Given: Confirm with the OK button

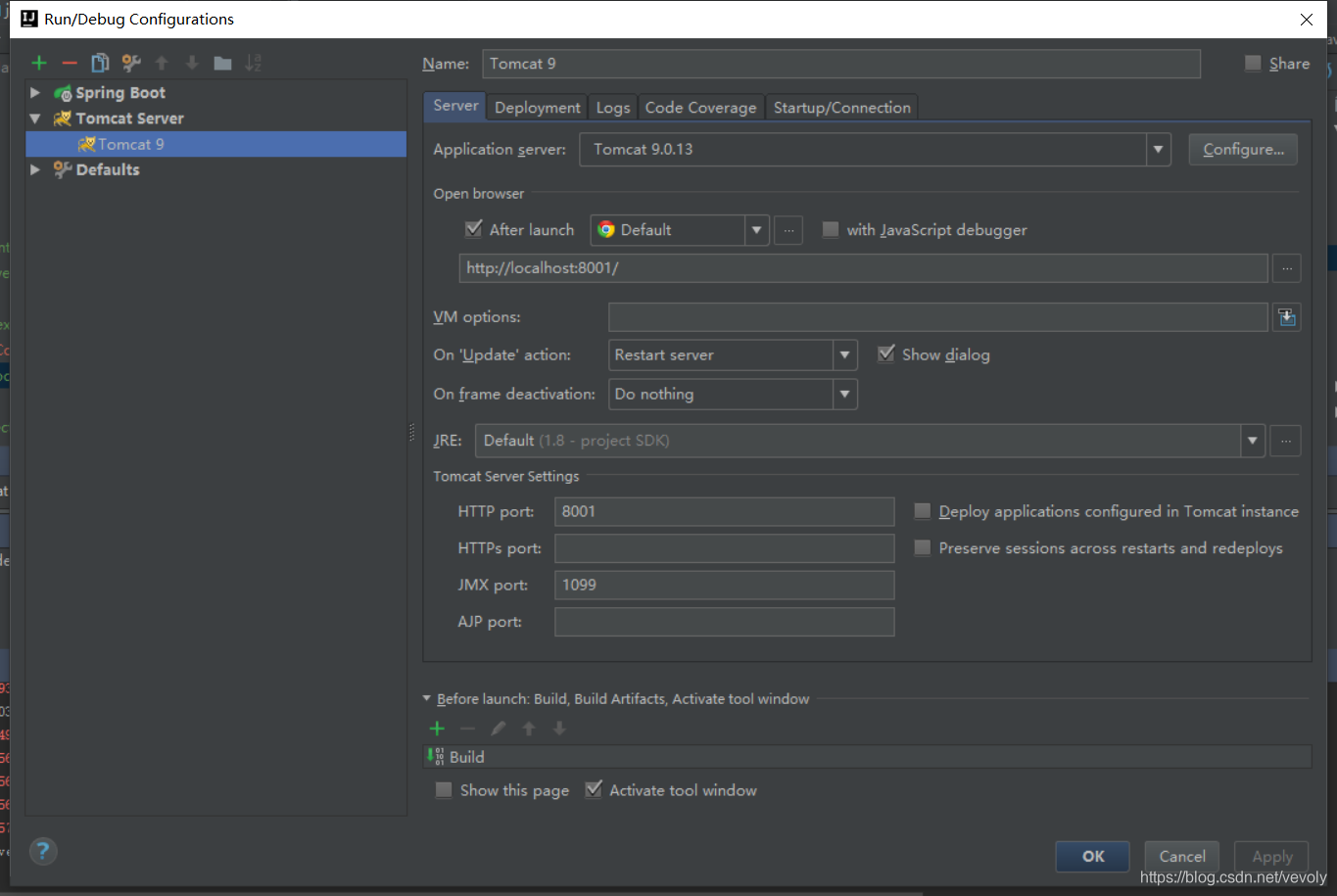Looking at the screenshot, I should 1093,857.
